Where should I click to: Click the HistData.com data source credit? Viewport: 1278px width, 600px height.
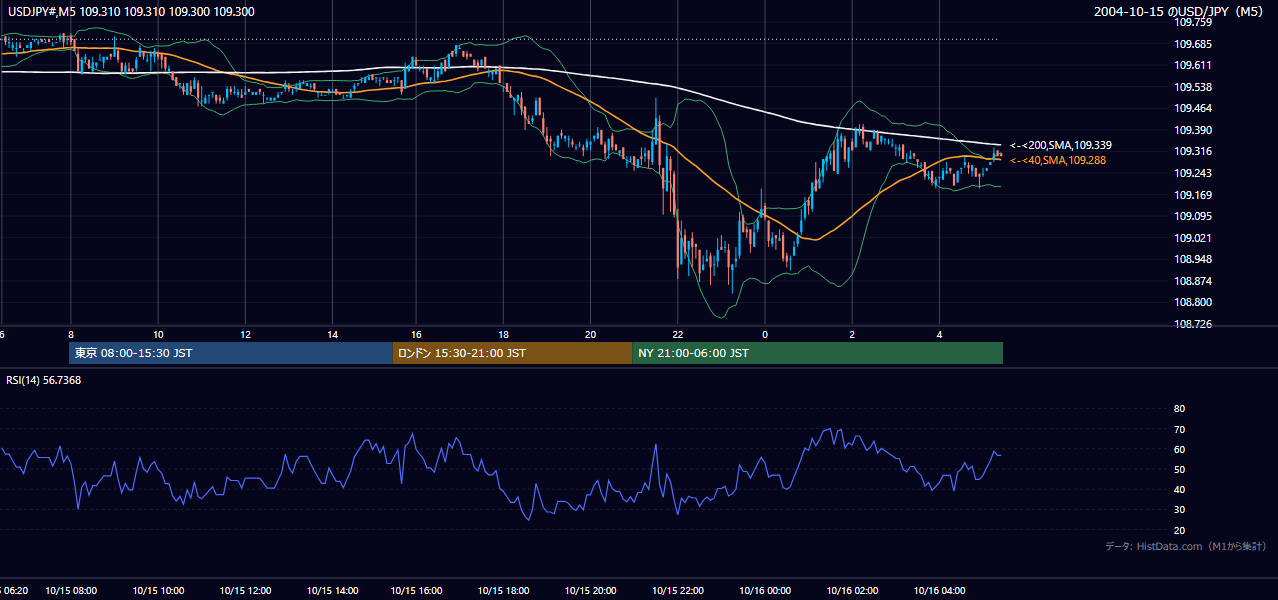click(x=1186, y=546)
